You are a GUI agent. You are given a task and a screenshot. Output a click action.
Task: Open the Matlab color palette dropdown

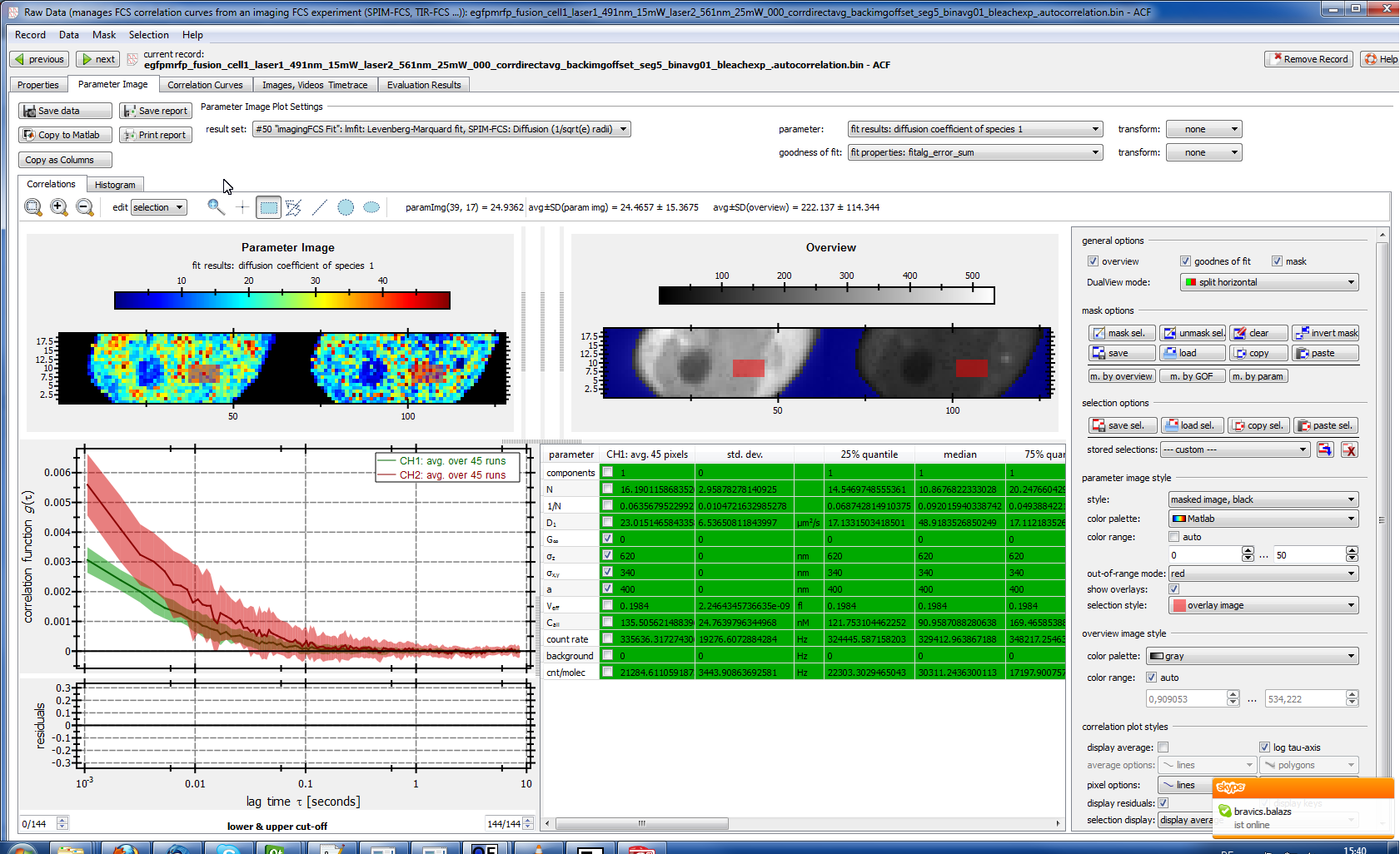1263,519
